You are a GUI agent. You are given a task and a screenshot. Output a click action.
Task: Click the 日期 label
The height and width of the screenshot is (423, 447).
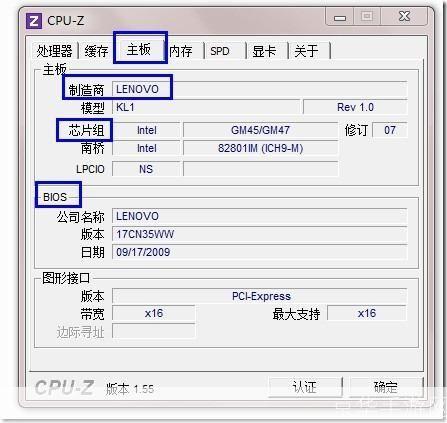93,252
